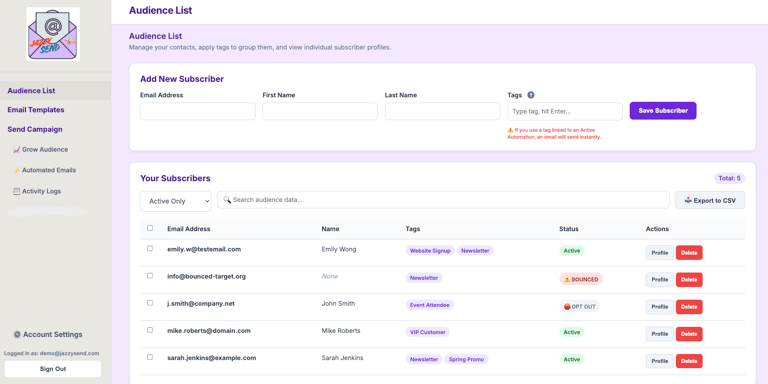Click the Grow Audience chart icon
Image resolution: width=768 pixels, height=384 pixels.
17,150
